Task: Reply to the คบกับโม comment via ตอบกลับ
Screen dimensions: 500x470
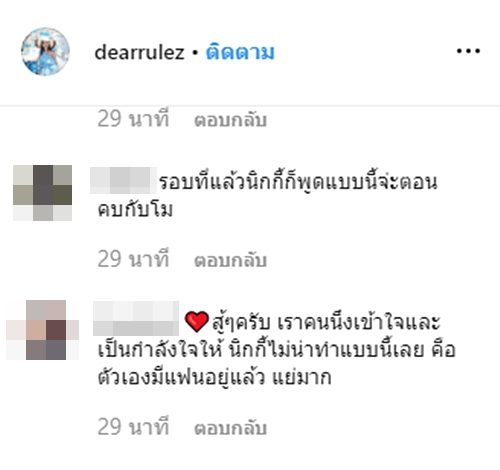Action: (230, 260)
